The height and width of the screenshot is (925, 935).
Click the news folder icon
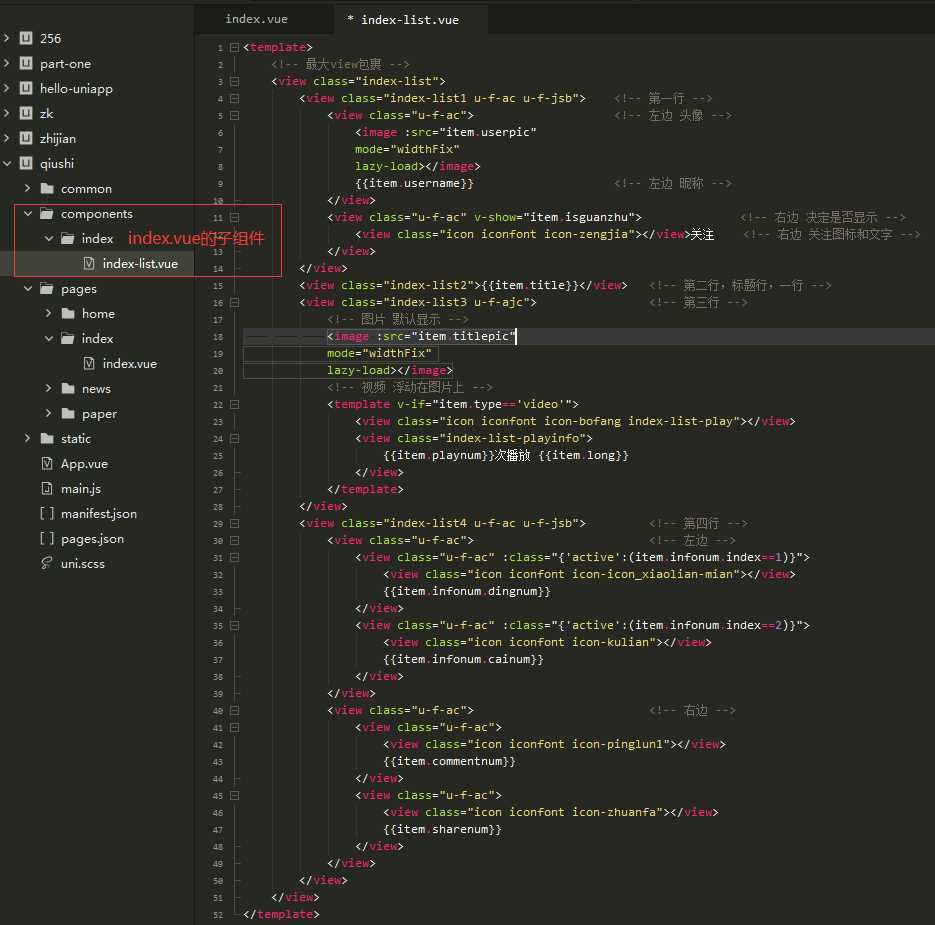pos(68,389)
